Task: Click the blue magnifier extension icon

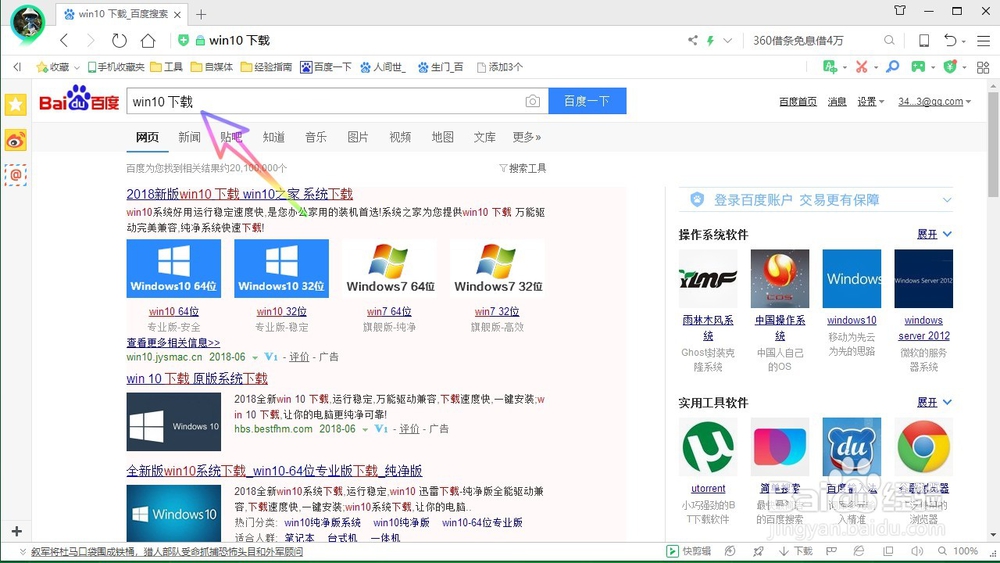Action: pyautogui.click(x=893, y=66)
